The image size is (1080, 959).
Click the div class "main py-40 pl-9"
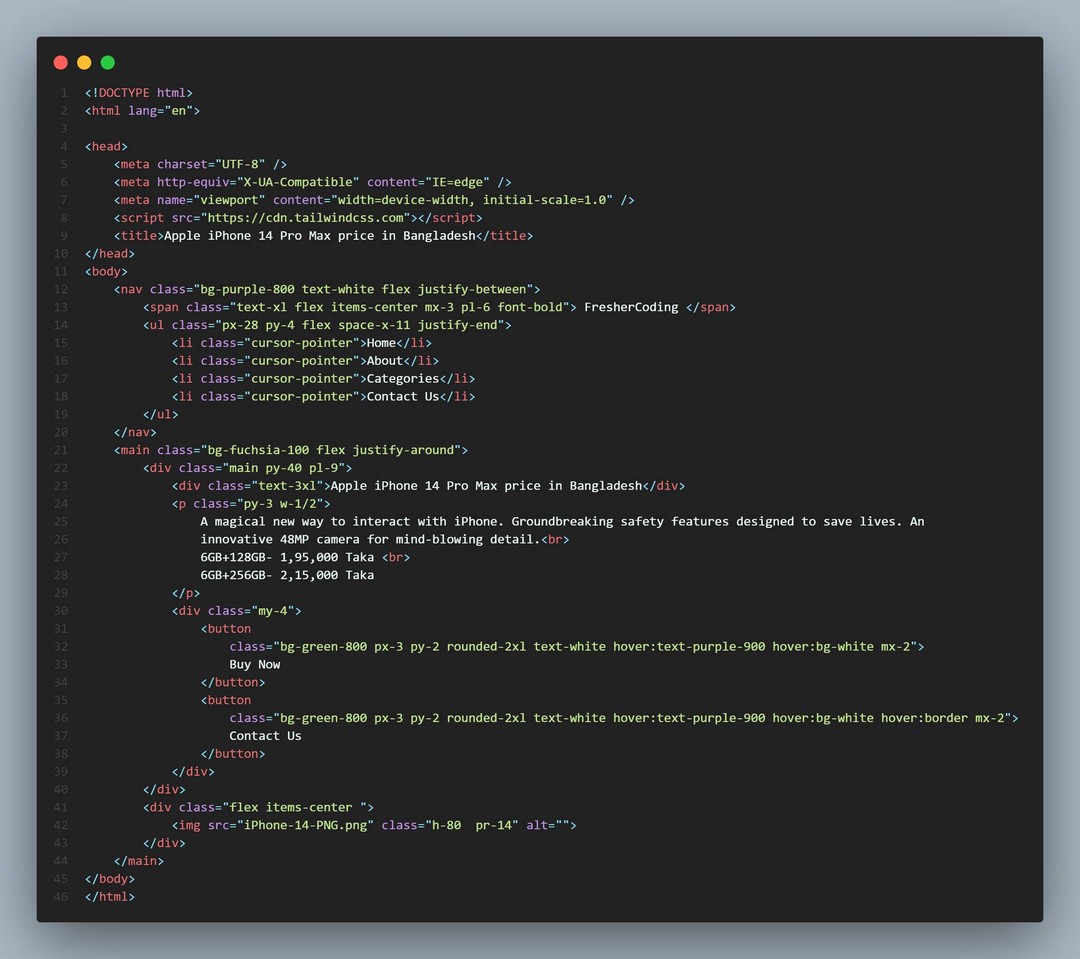247,468
